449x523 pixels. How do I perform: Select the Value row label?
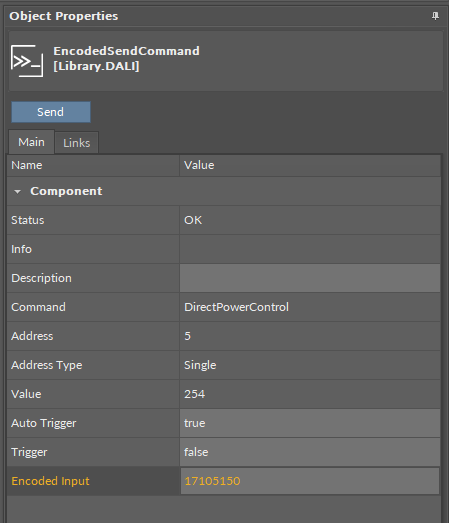[x=26, y=394]
